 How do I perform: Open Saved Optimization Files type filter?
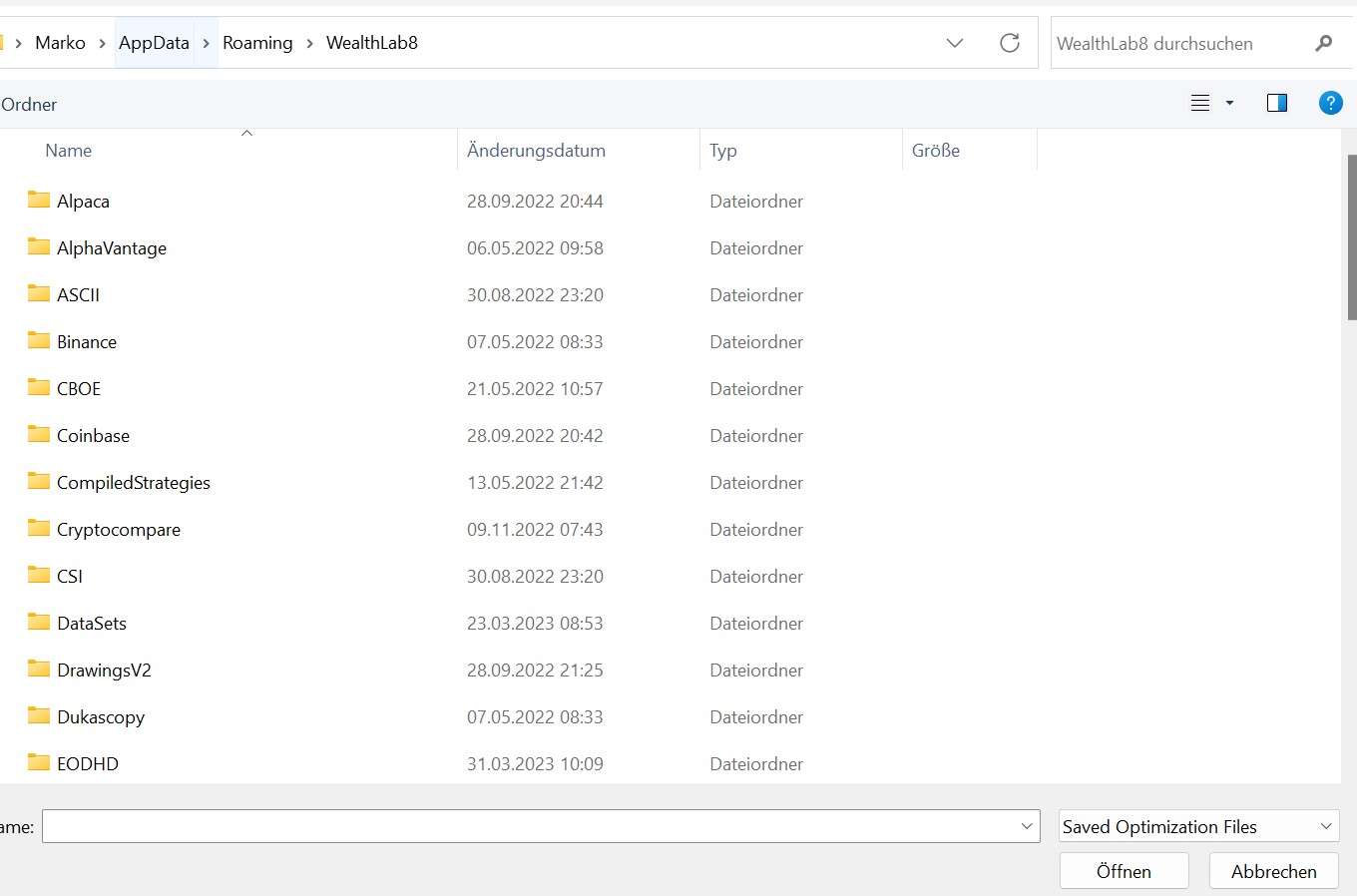[1198, 826]
